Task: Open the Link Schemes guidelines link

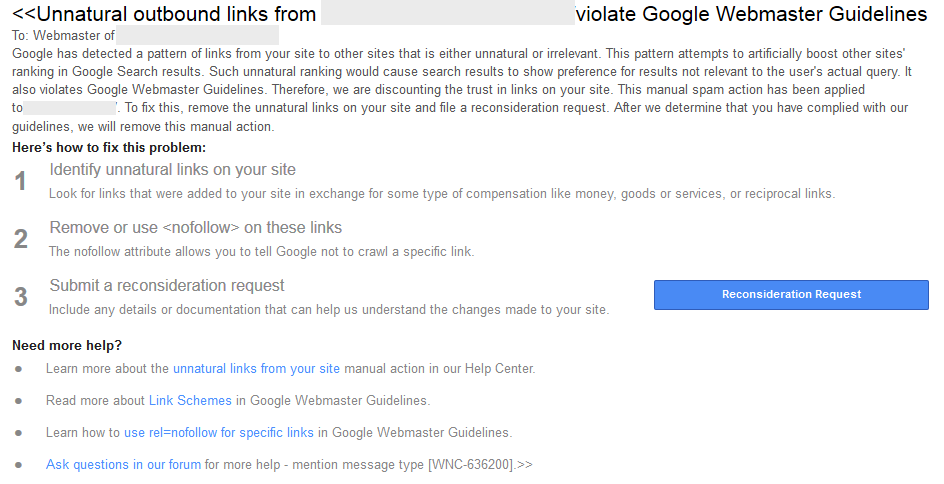Action: tap(190, 401)
